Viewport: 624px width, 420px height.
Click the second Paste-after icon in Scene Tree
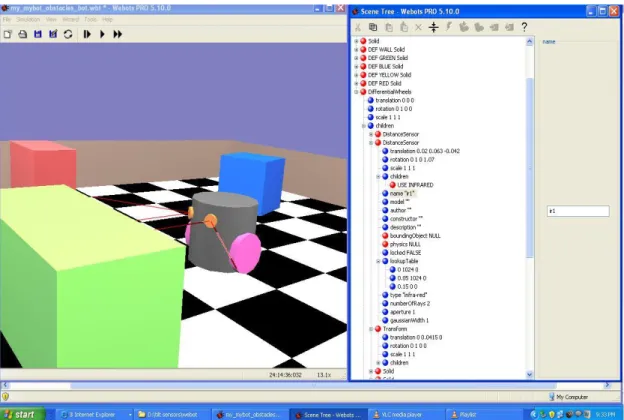coord(404,27)
